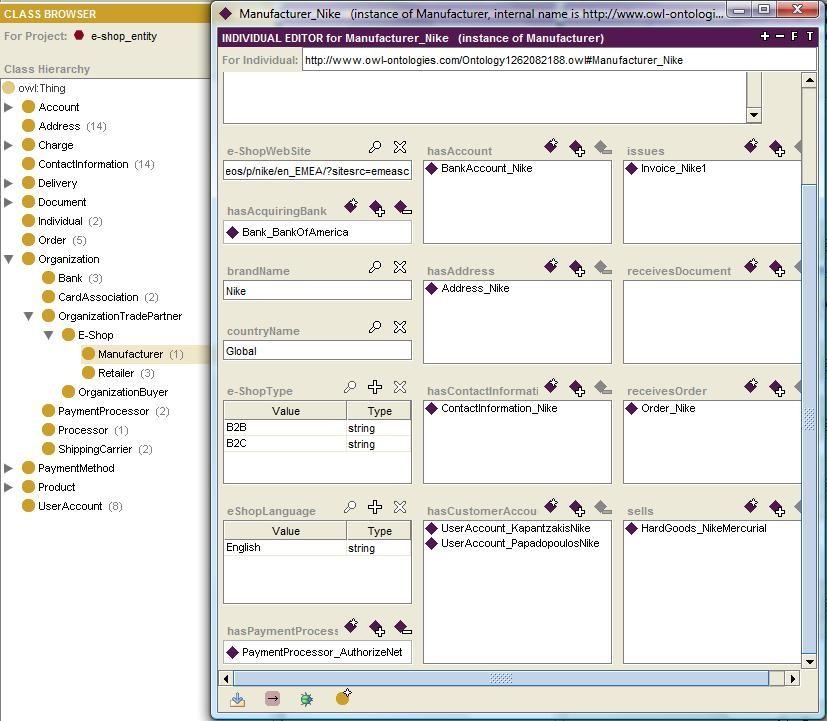Add an existing instance to hasAccount
This screenshot has width=827, height=721.
tap(577, 148)
